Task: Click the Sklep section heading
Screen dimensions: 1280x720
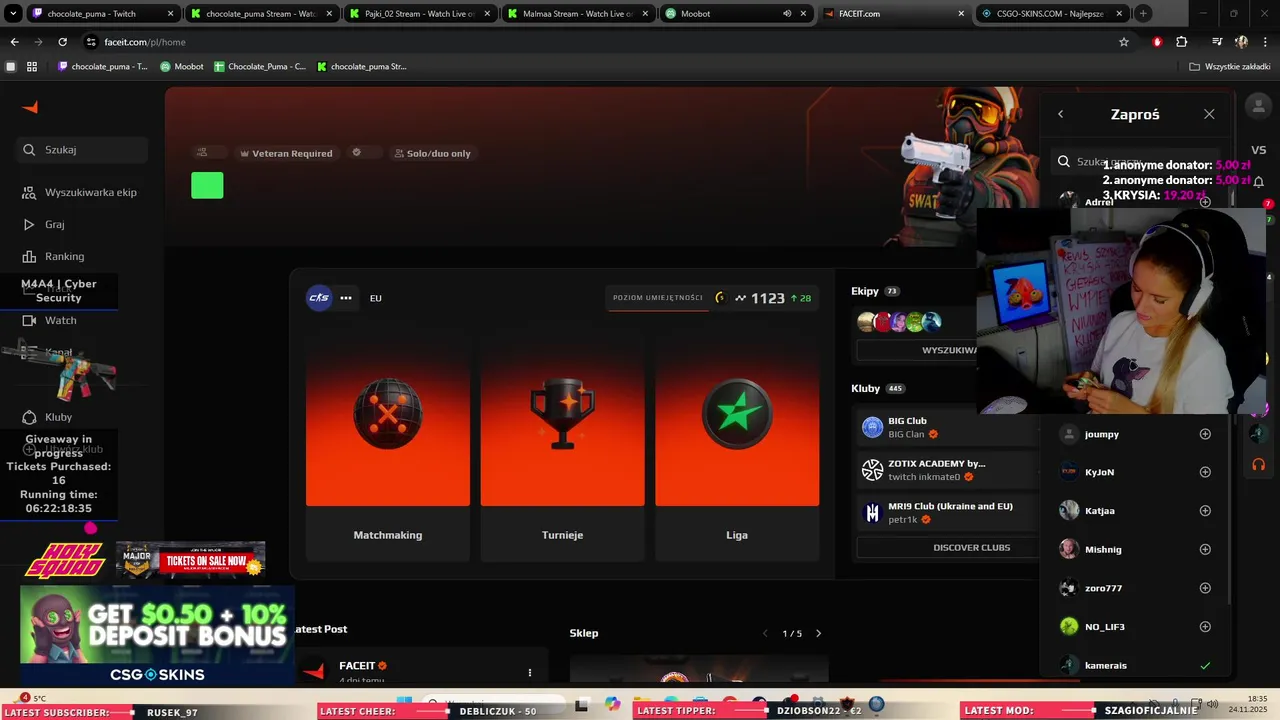Action: pyautogui.click(x=584, y=633)
